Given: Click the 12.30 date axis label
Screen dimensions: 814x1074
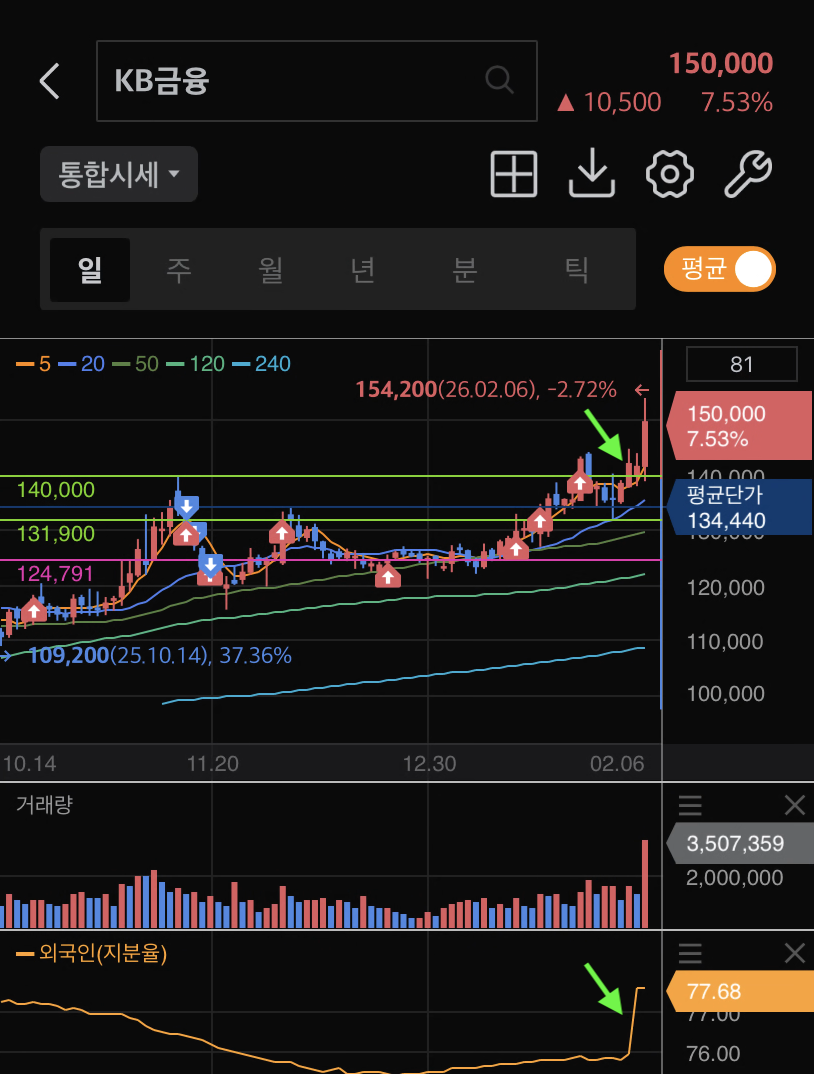Looking at the screenshot, I should click(429, 764).
